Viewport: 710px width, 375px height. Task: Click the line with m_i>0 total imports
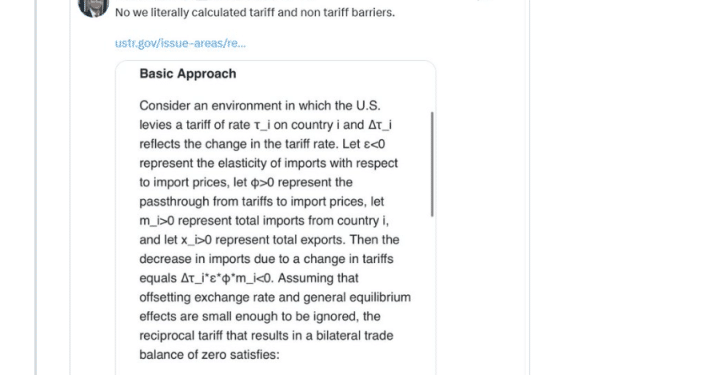[x=264, y=221]
